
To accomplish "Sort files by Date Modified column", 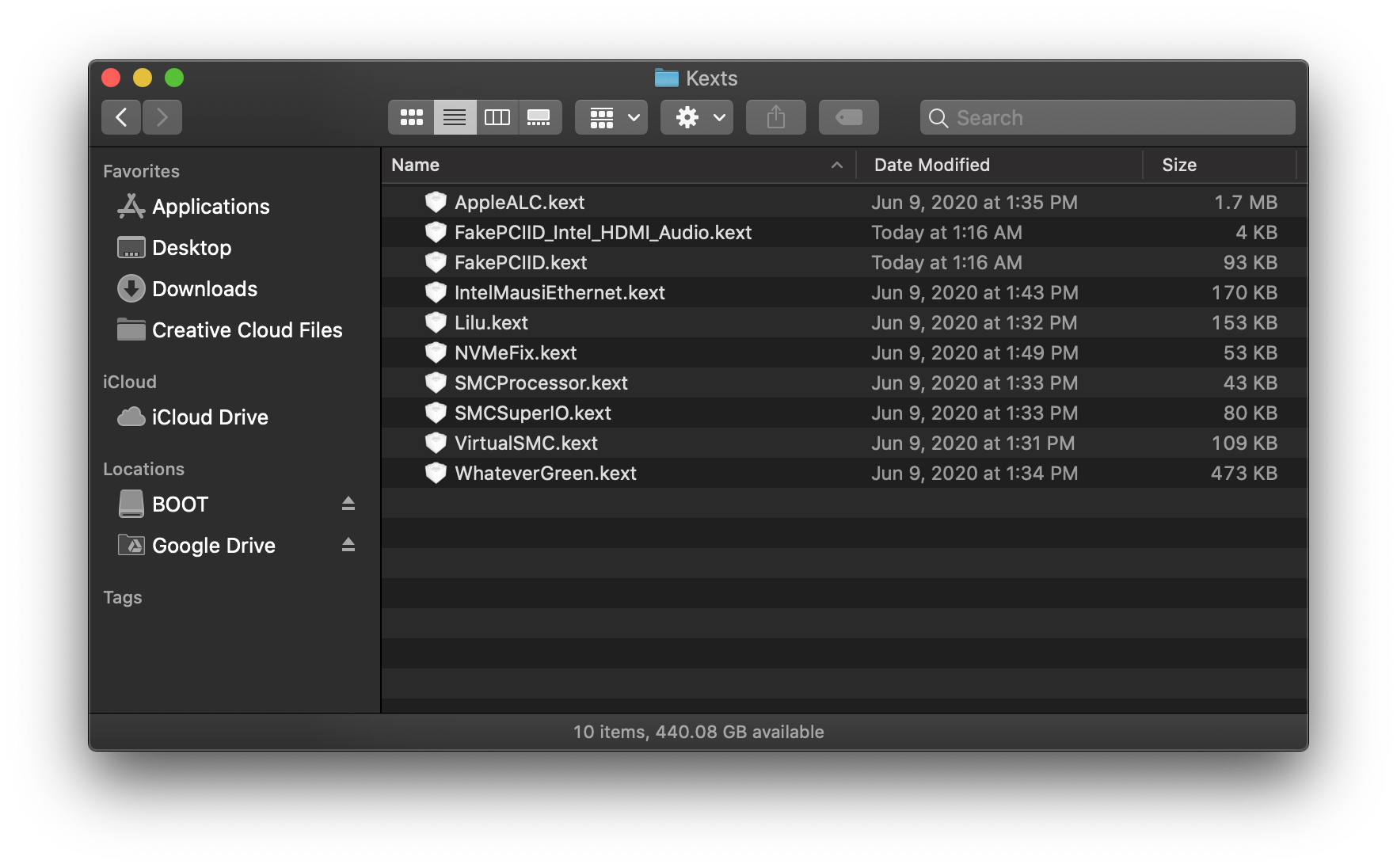I will [1000, 165].
